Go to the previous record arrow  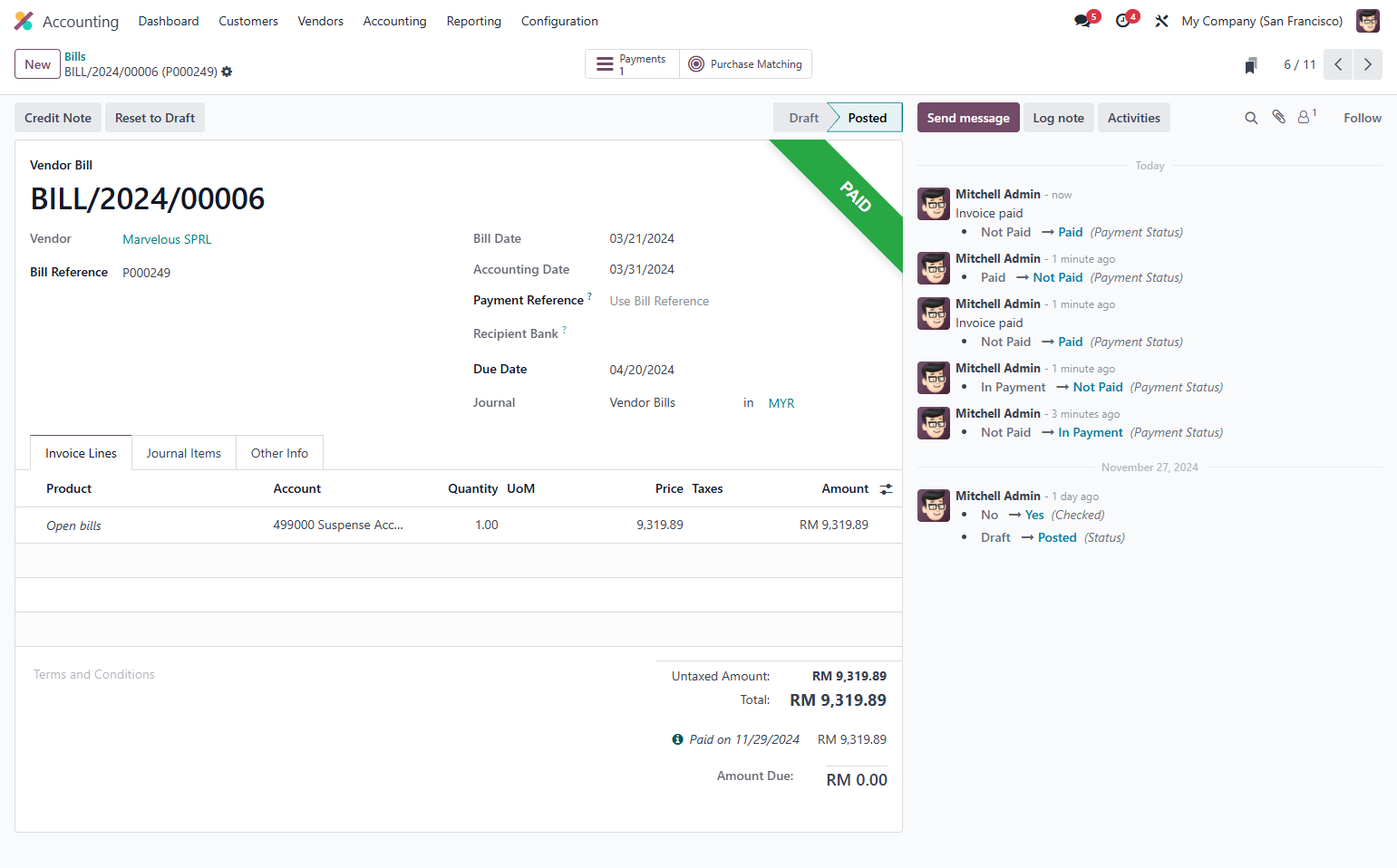1338,64
